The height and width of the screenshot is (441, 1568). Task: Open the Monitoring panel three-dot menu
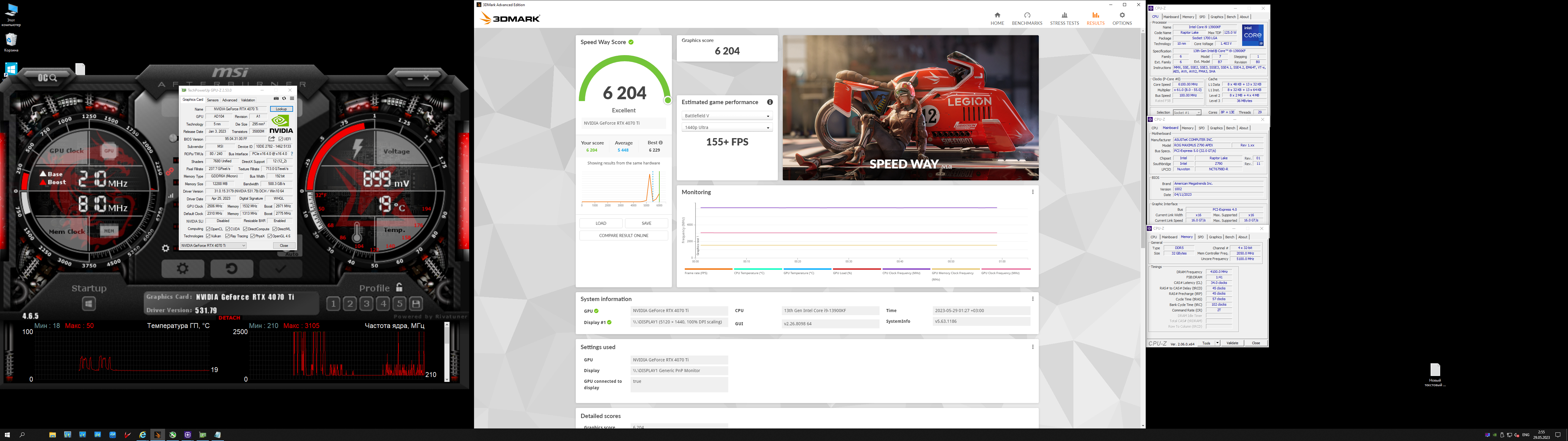pyautogui.click(x=1032, y=192)
